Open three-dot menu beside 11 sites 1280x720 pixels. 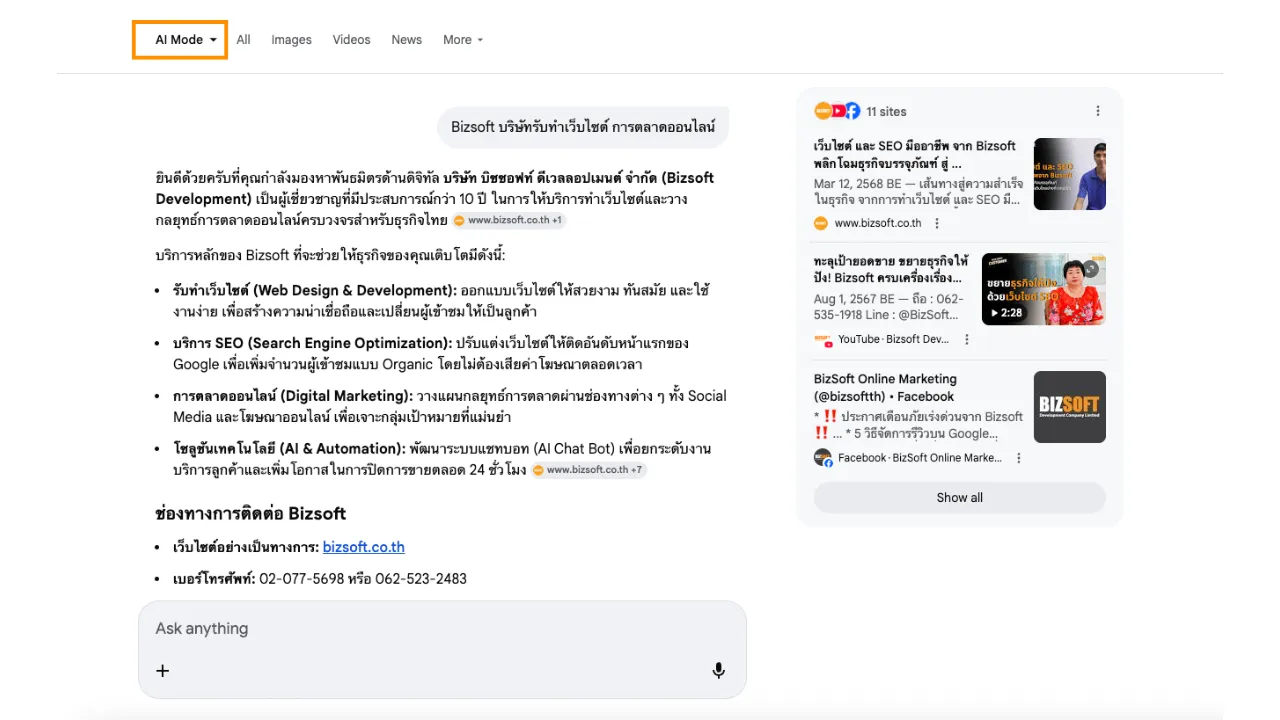1097,111
